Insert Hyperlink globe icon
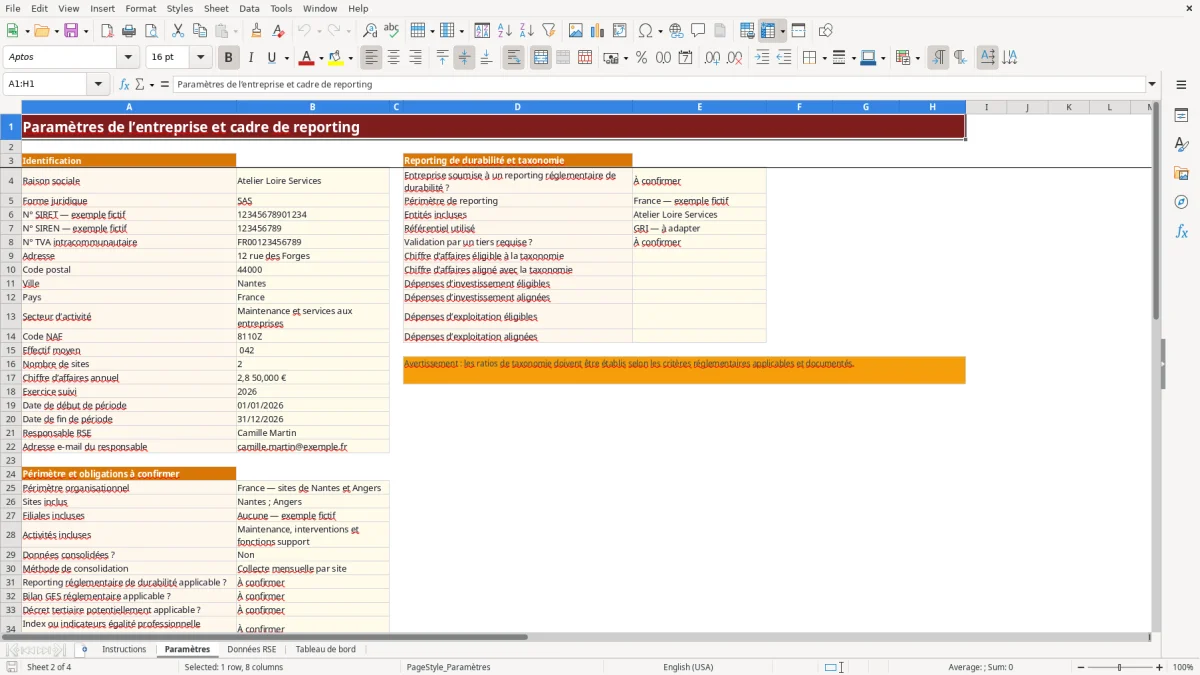The image size is (1200, 675). [x=676, y=31]
